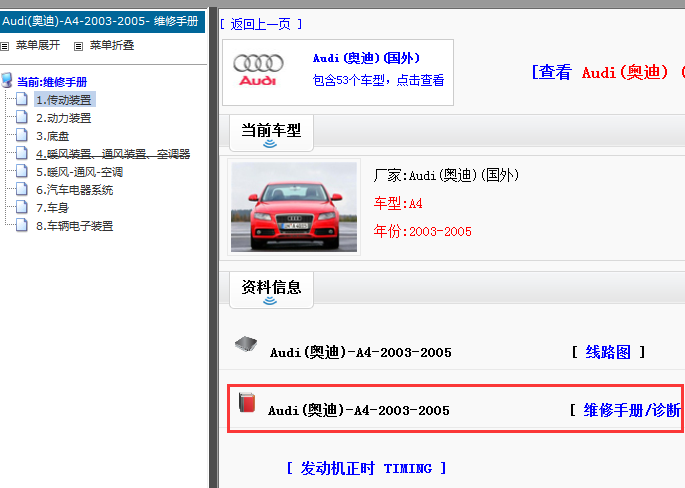The width and height of the screenshot is (685, 488).
Task: Open 4.暖风装置、通风装置、空调器 entry
Action: (x=113, y=154)
